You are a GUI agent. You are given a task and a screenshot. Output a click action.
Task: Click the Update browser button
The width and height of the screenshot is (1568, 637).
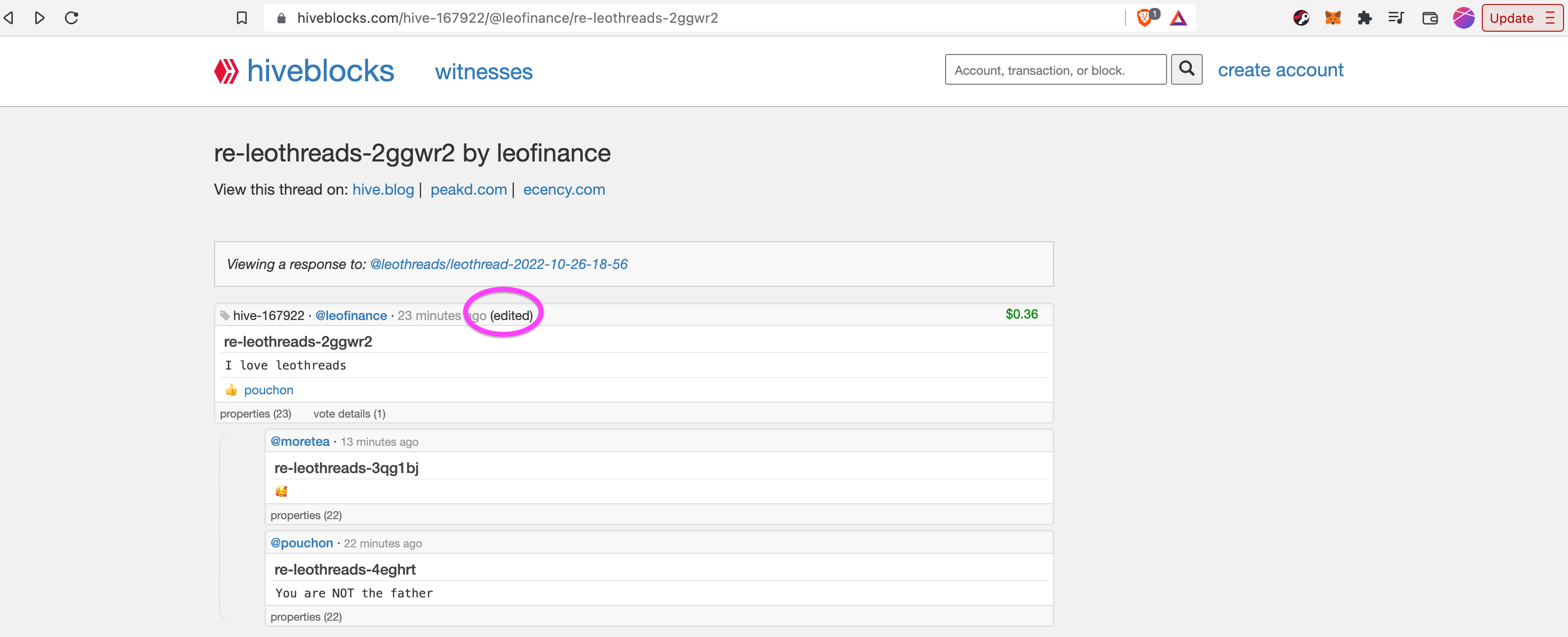[x=1522, y=18]
